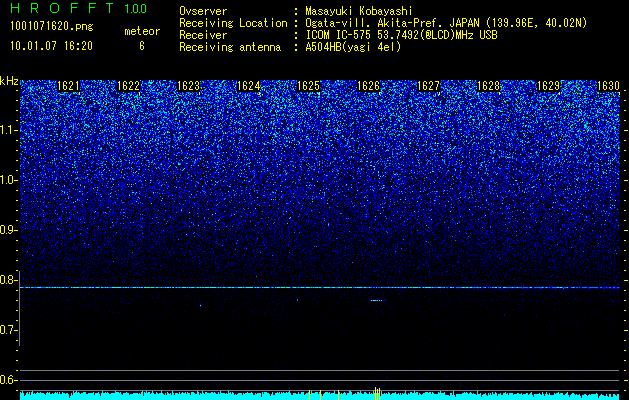
Task: Select the antenna value A504HB(yagi 4el)
Action: pos(353,47)
